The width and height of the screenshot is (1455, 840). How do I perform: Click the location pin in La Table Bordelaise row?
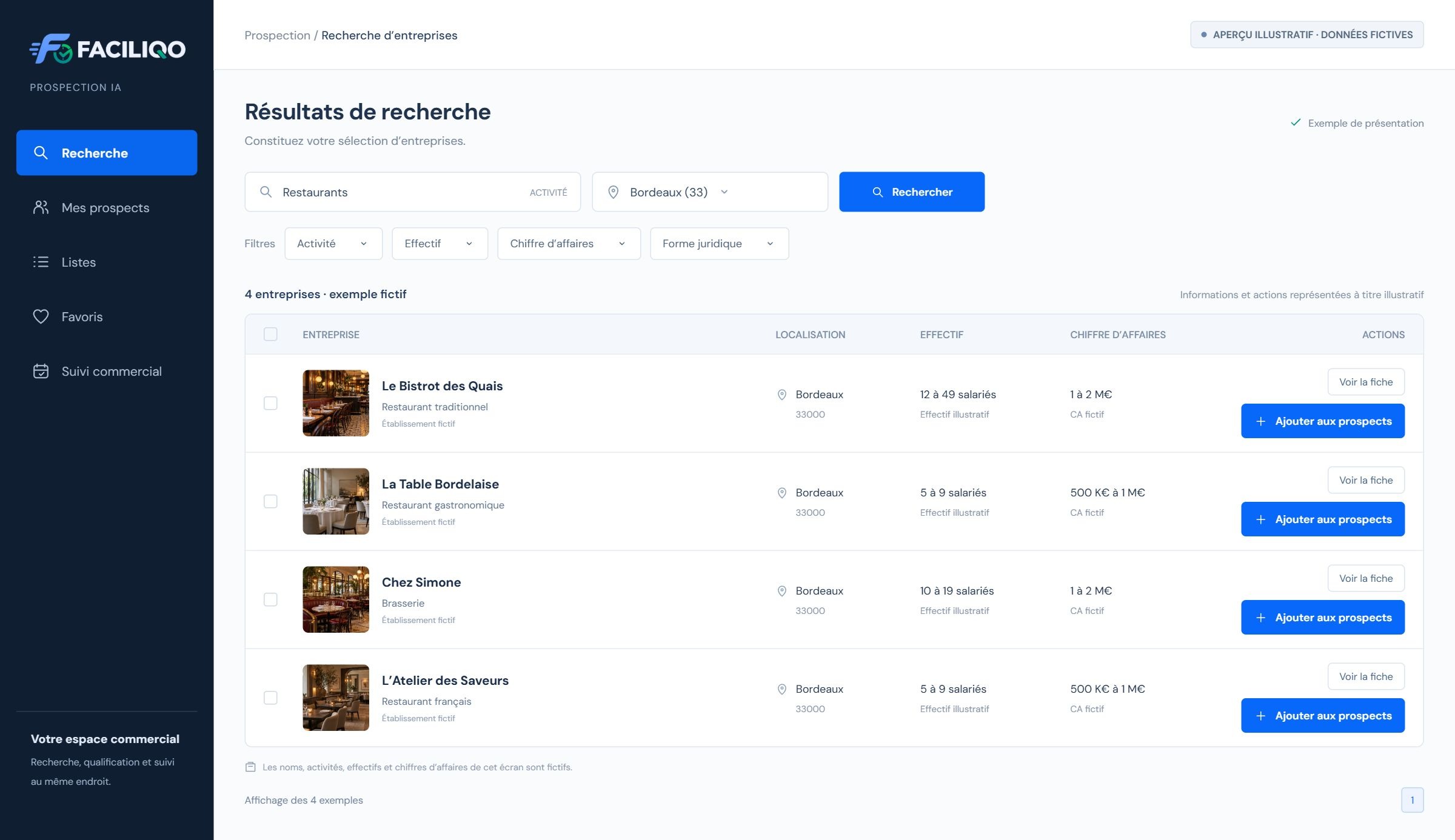782,493
